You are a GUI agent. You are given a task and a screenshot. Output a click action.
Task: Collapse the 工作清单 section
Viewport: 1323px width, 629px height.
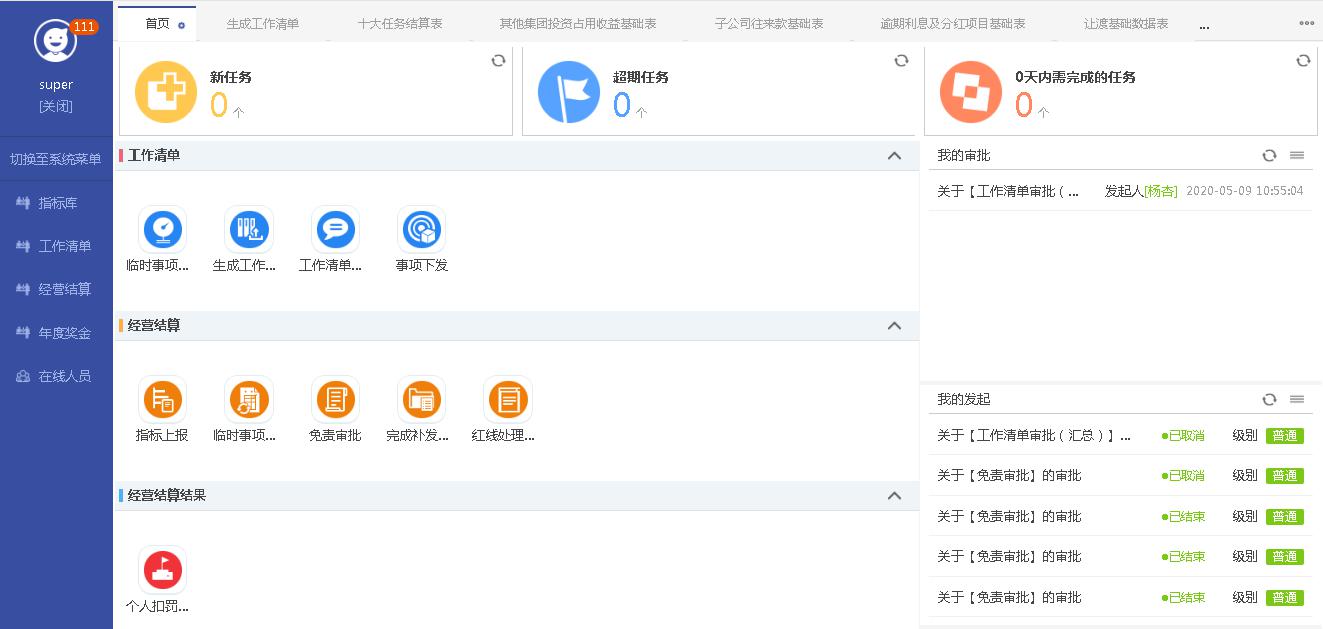tap(894, 156)
